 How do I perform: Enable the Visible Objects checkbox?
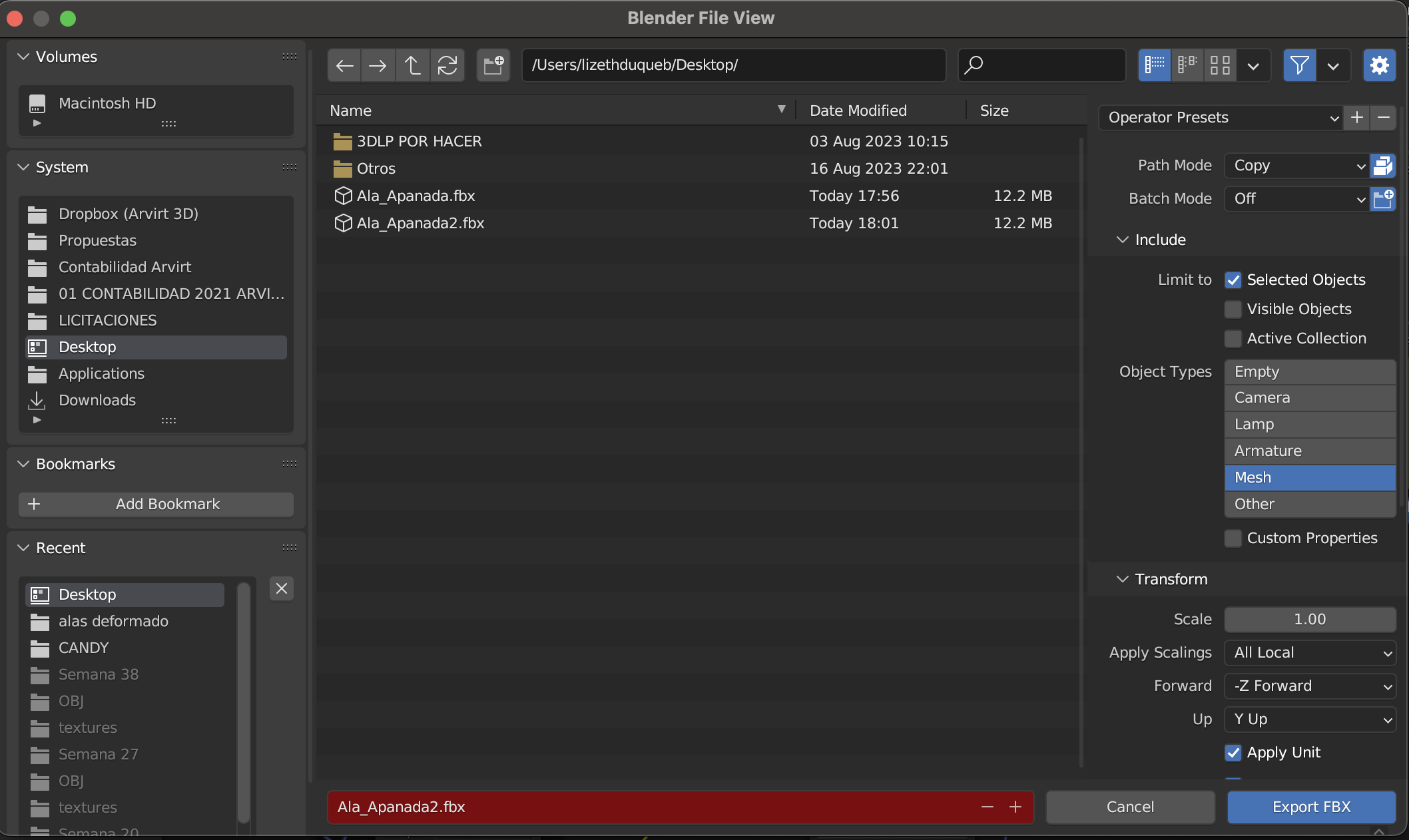click(x=1233, y=310)
